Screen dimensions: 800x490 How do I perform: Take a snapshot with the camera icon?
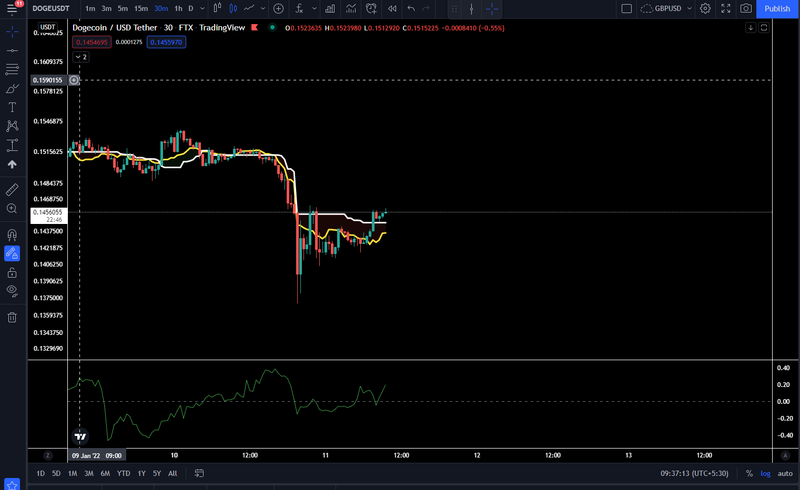point(746,8)
